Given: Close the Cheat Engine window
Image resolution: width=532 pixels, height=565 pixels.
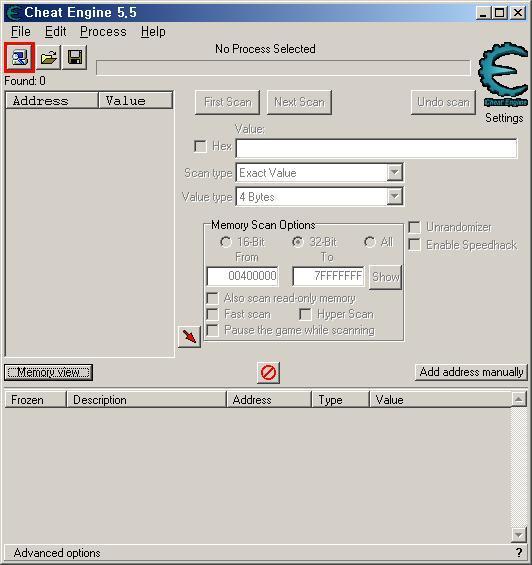Looking at the screenshot, I should pos(518,13).
